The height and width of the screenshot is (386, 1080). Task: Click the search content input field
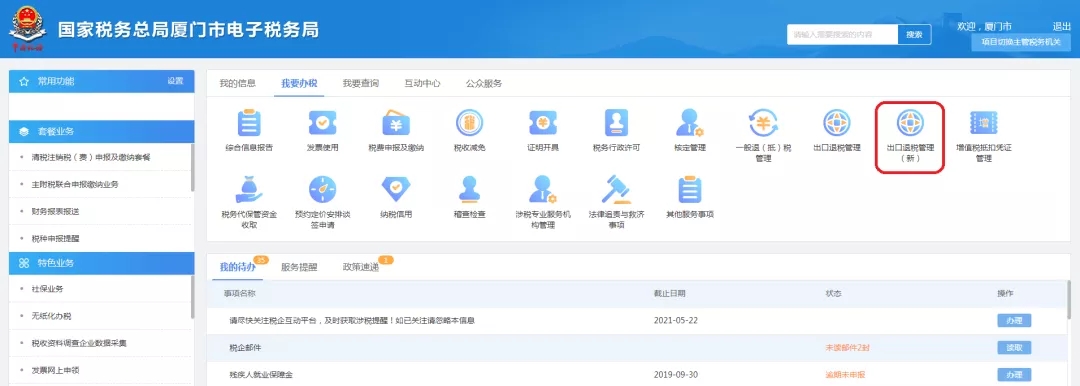coord(842,34)
